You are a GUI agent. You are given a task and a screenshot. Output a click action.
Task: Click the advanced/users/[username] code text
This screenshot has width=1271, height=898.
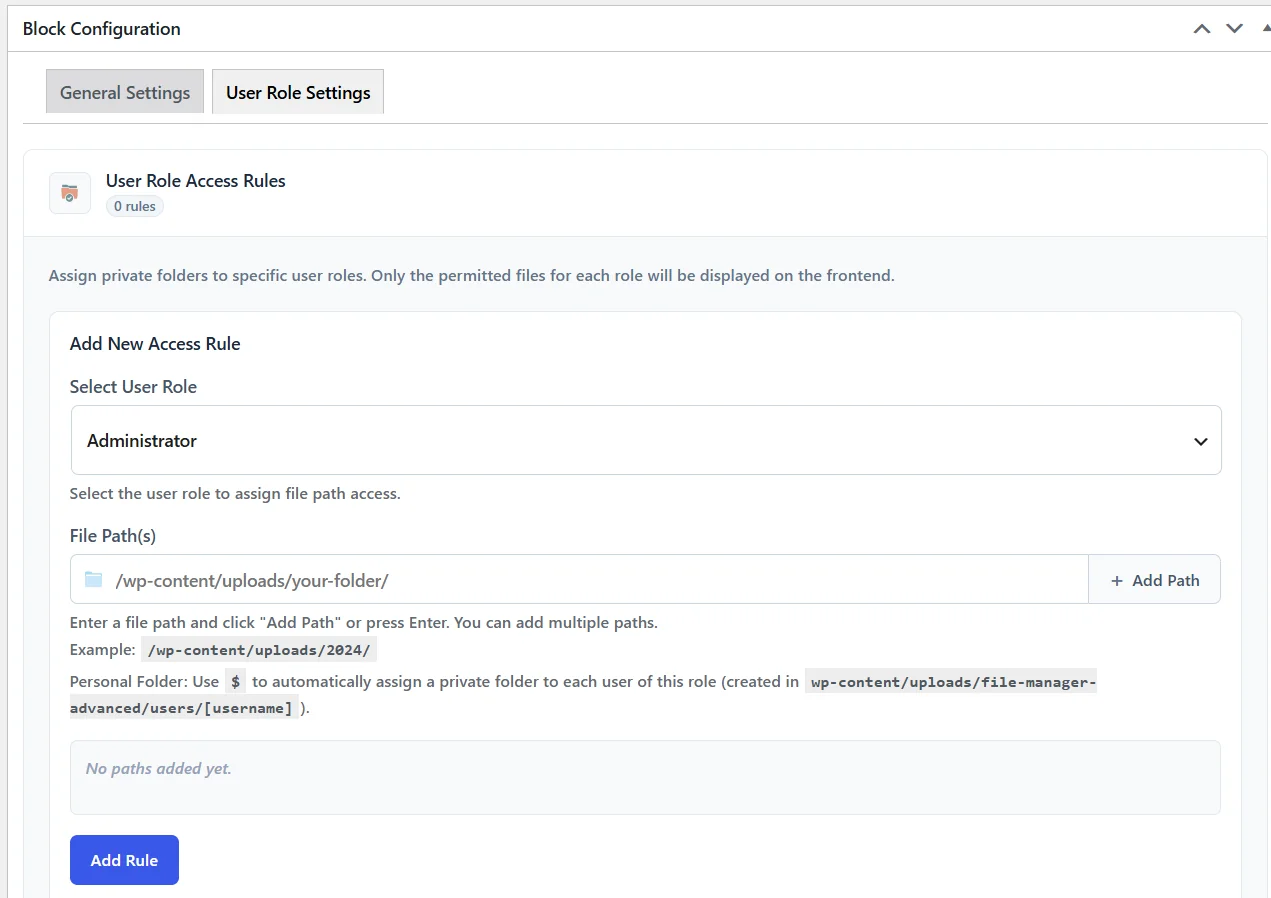[x=184, y=708]
